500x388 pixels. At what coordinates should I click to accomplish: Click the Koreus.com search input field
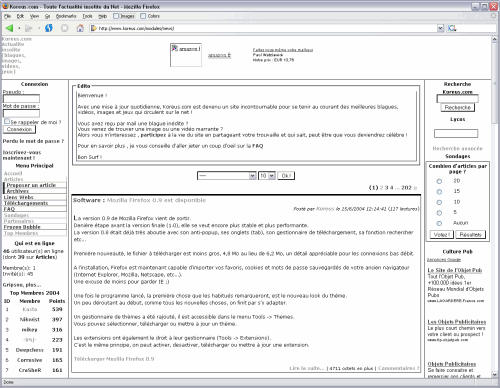point(457,99)
